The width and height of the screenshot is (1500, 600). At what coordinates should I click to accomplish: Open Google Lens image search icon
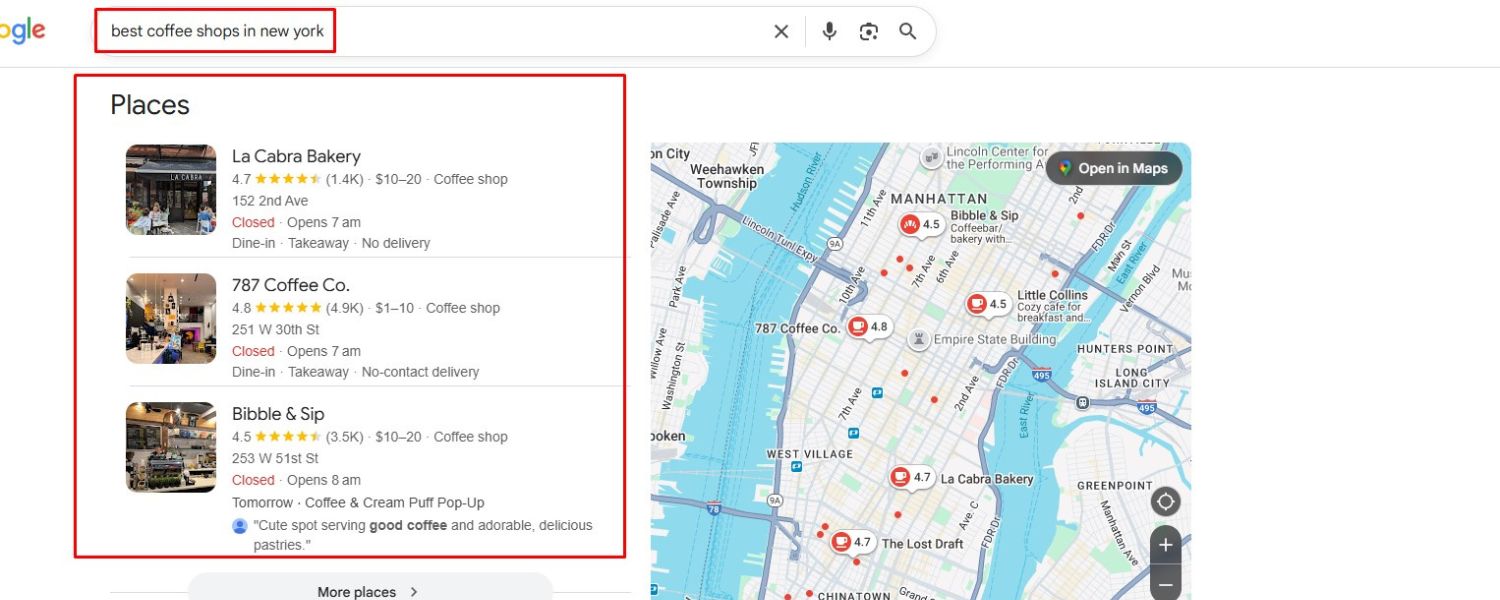point(868,31)
